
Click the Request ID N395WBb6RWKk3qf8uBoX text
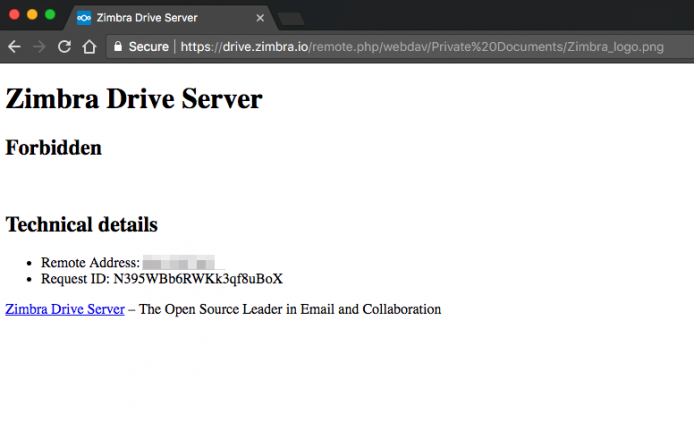click(x=162, y=279)
